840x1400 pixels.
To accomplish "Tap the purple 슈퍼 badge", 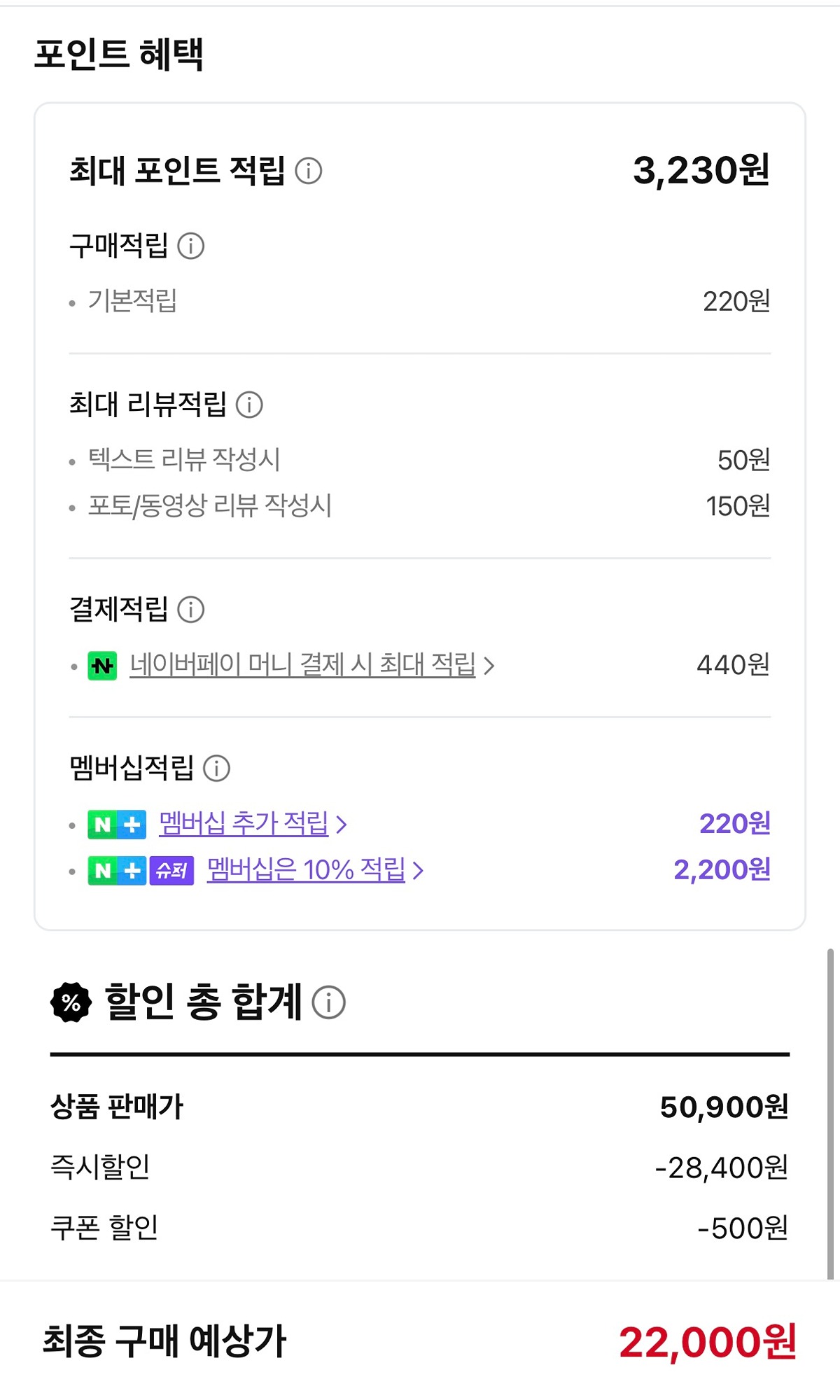I will pos(171,871).
